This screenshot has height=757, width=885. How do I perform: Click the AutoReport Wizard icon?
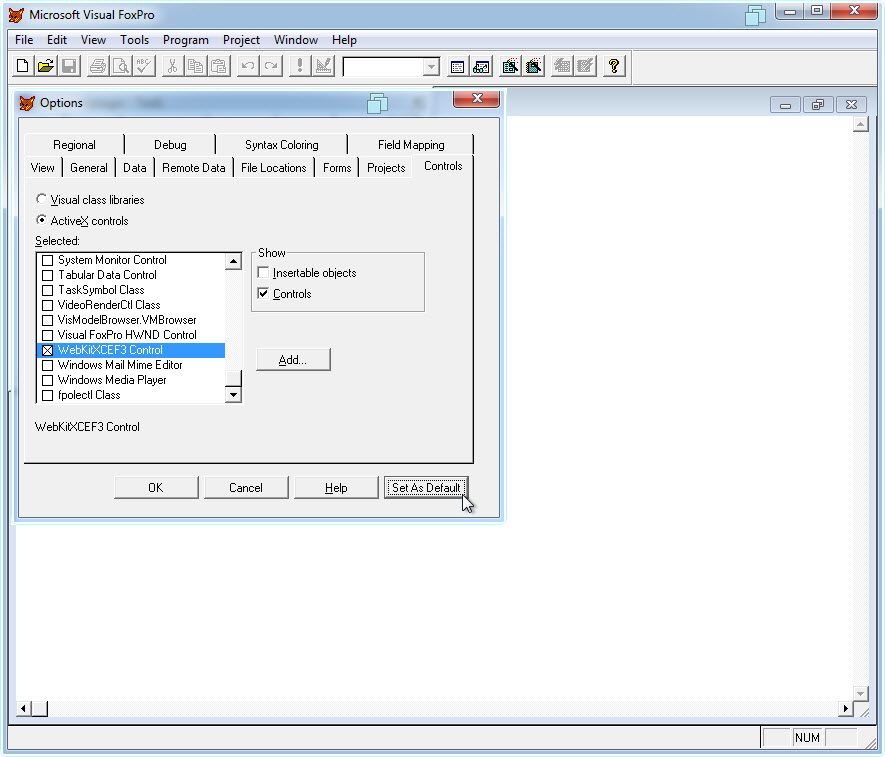(x=585, y=67)
